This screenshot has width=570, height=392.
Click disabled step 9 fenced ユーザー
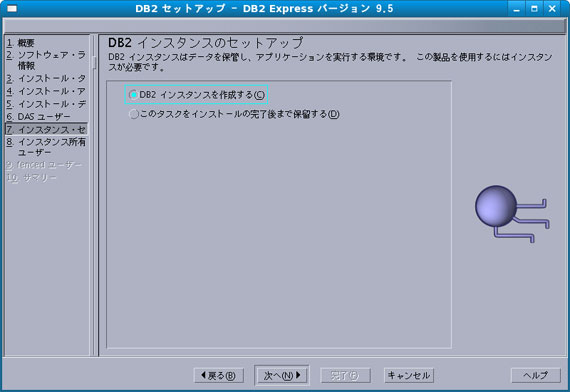(44, 165)
